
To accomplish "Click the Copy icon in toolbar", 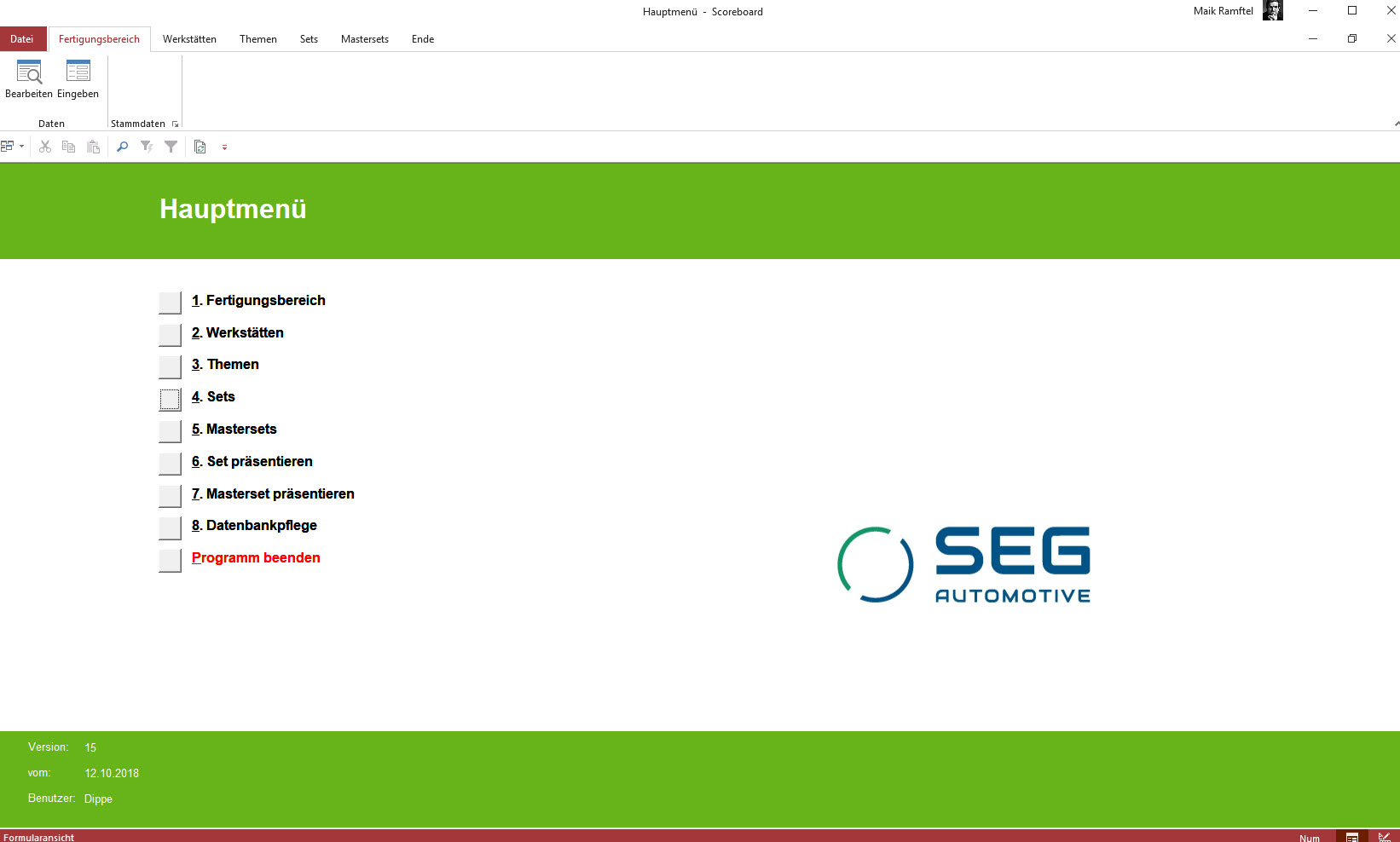I will pyautogui.click(x=69, y=147).
